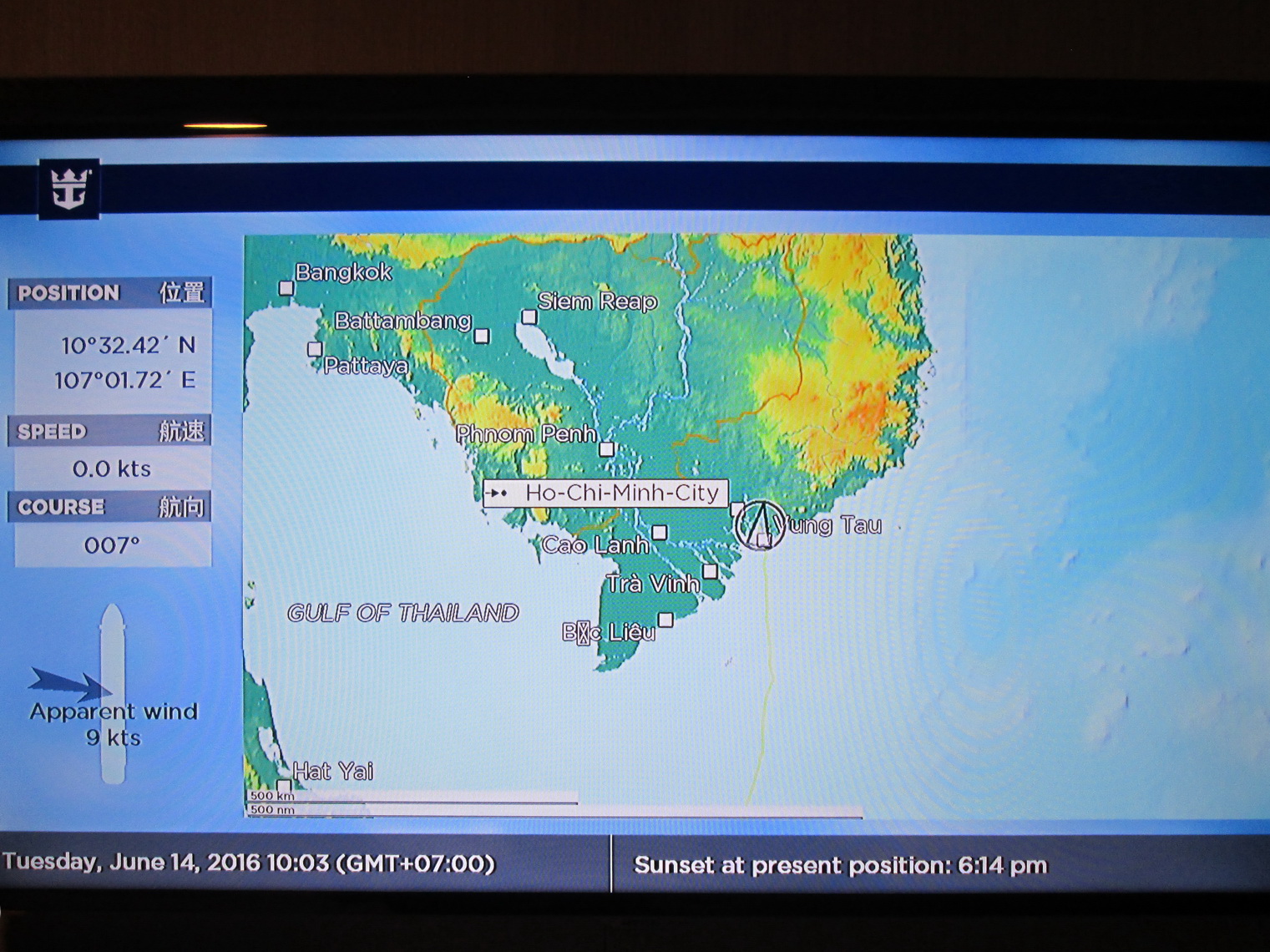This screenshot has width=1270, height=952.
Task: Select the Siem Reap city marker
Action: [x=529, y=317]
